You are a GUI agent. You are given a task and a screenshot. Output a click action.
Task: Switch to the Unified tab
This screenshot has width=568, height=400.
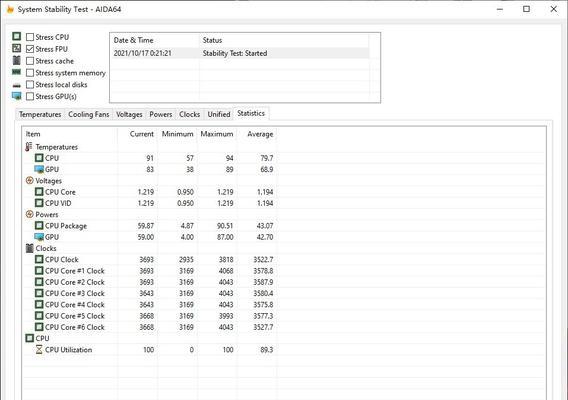[219, 114]
